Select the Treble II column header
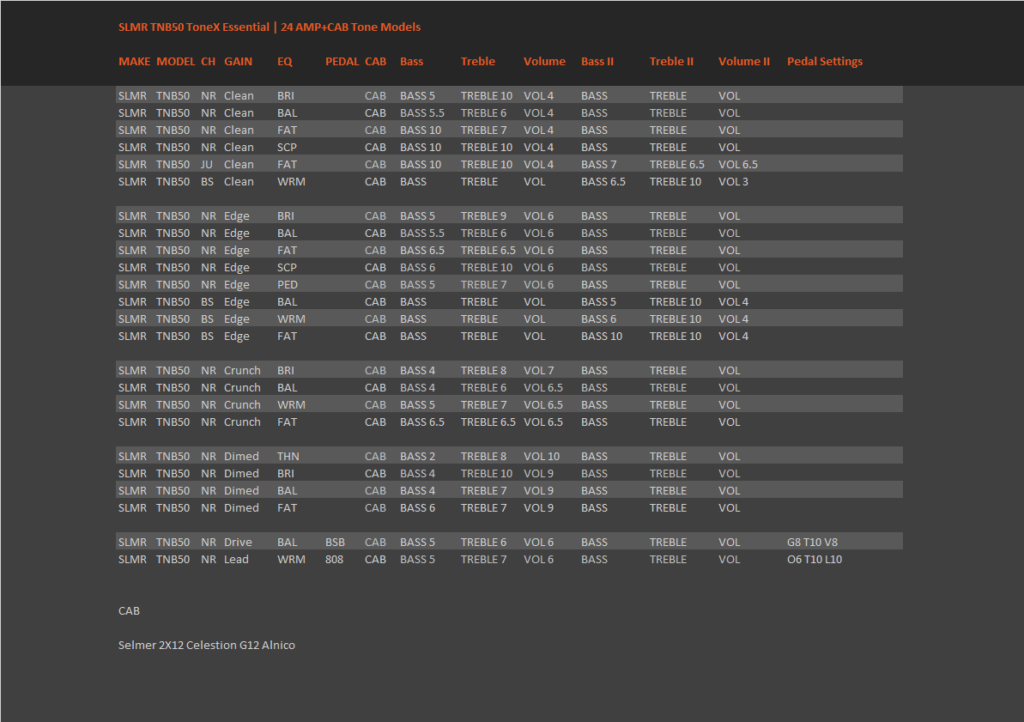The width and height of the screenshot is (1024, 722). [x=671, y=61]
